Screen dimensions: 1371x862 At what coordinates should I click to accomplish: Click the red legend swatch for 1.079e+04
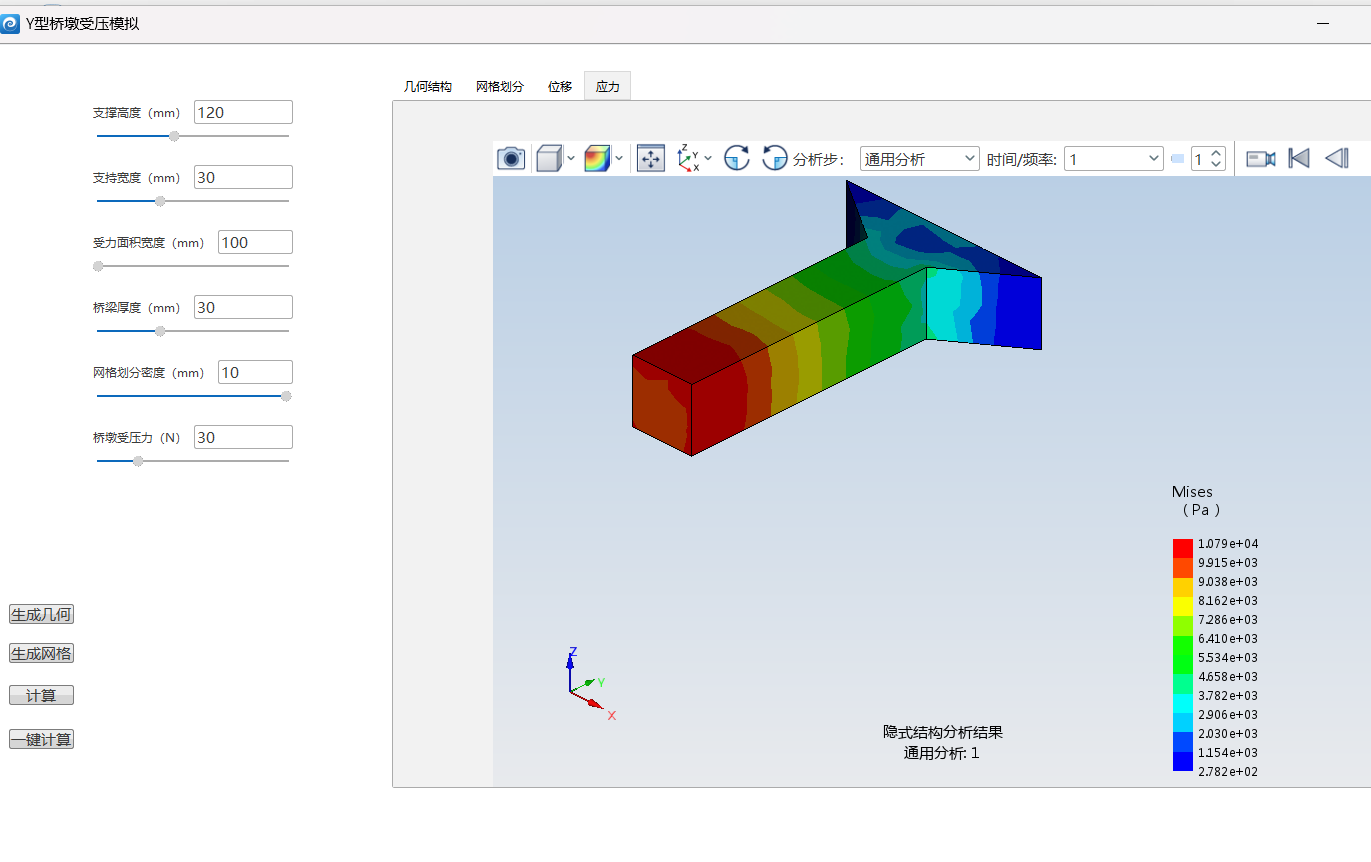pos(1183,548)
